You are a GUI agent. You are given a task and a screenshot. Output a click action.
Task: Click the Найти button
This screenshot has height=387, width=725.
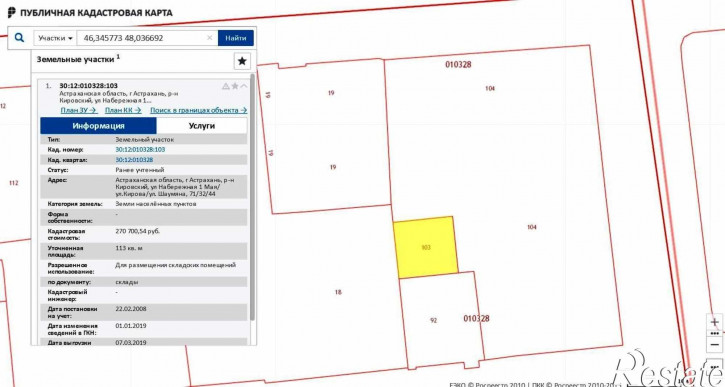[236, 38]
